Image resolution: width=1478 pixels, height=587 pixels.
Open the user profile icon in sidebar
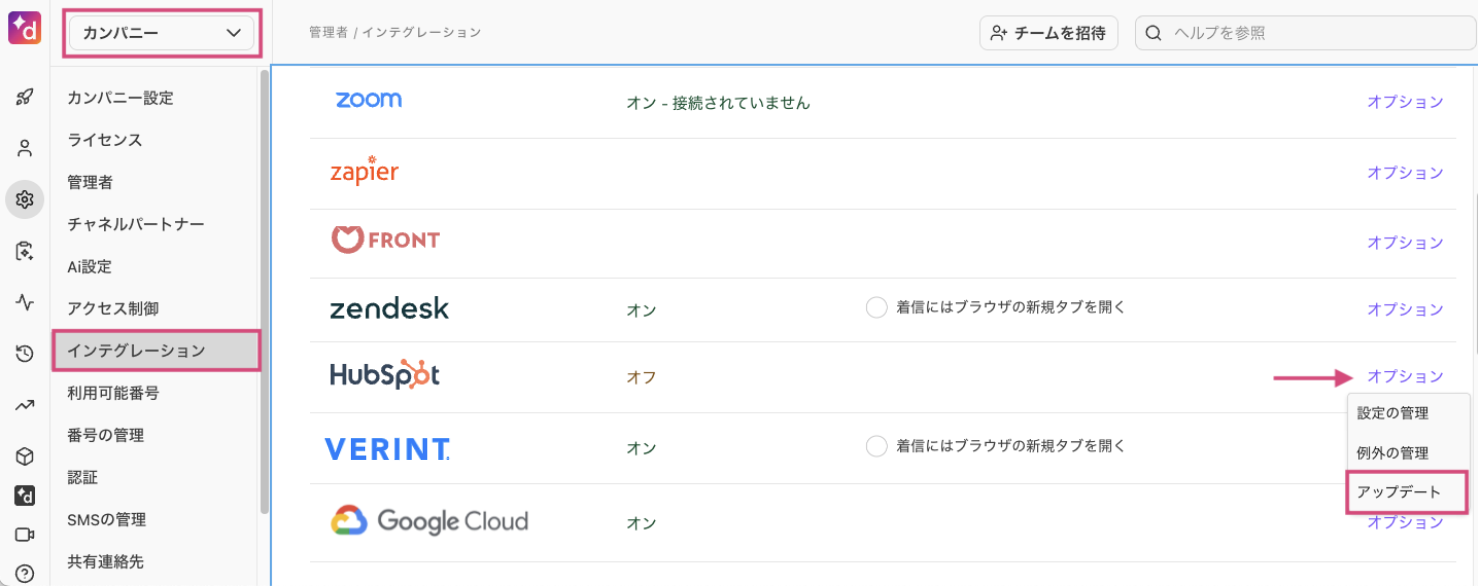[x=25, y=149]
